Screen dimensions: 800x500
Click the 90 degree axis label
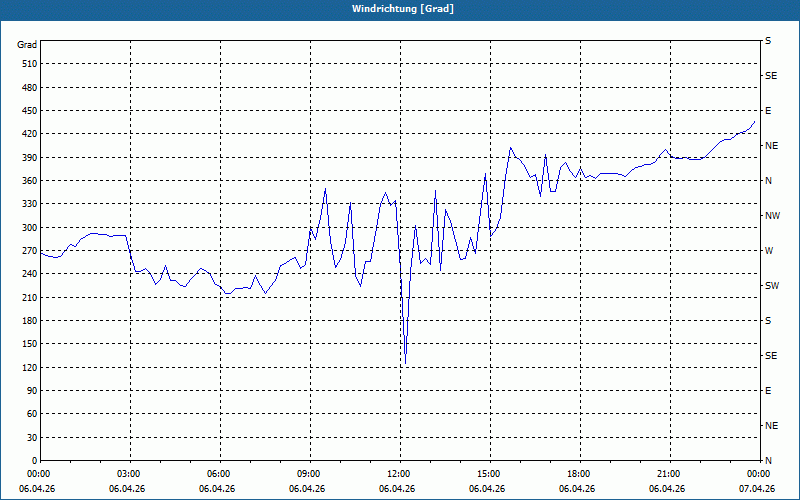point(32,391)
